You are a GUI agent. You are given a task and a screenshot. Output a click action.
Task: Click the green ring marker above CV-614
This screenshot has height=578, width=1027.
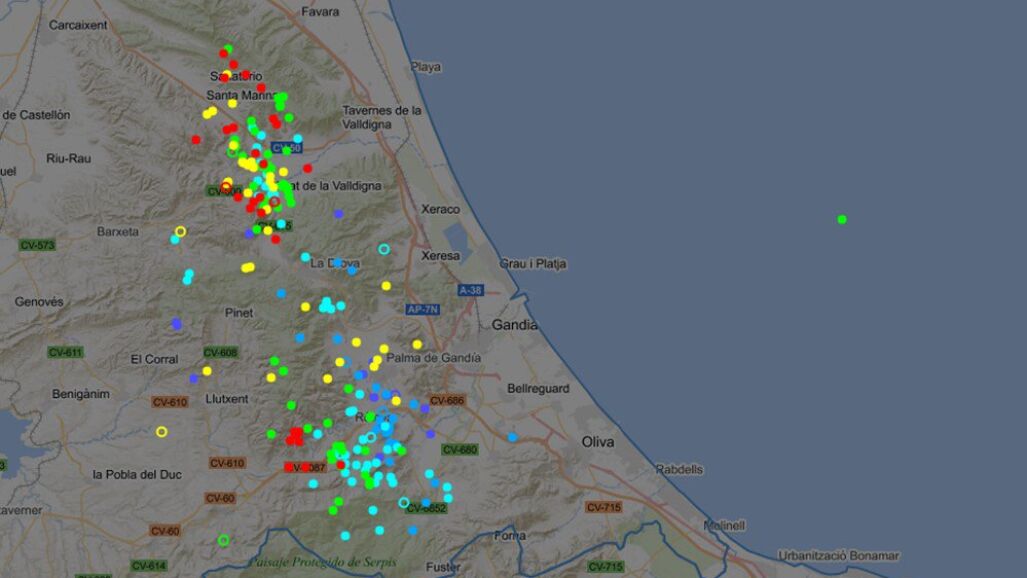click(223, 540)
